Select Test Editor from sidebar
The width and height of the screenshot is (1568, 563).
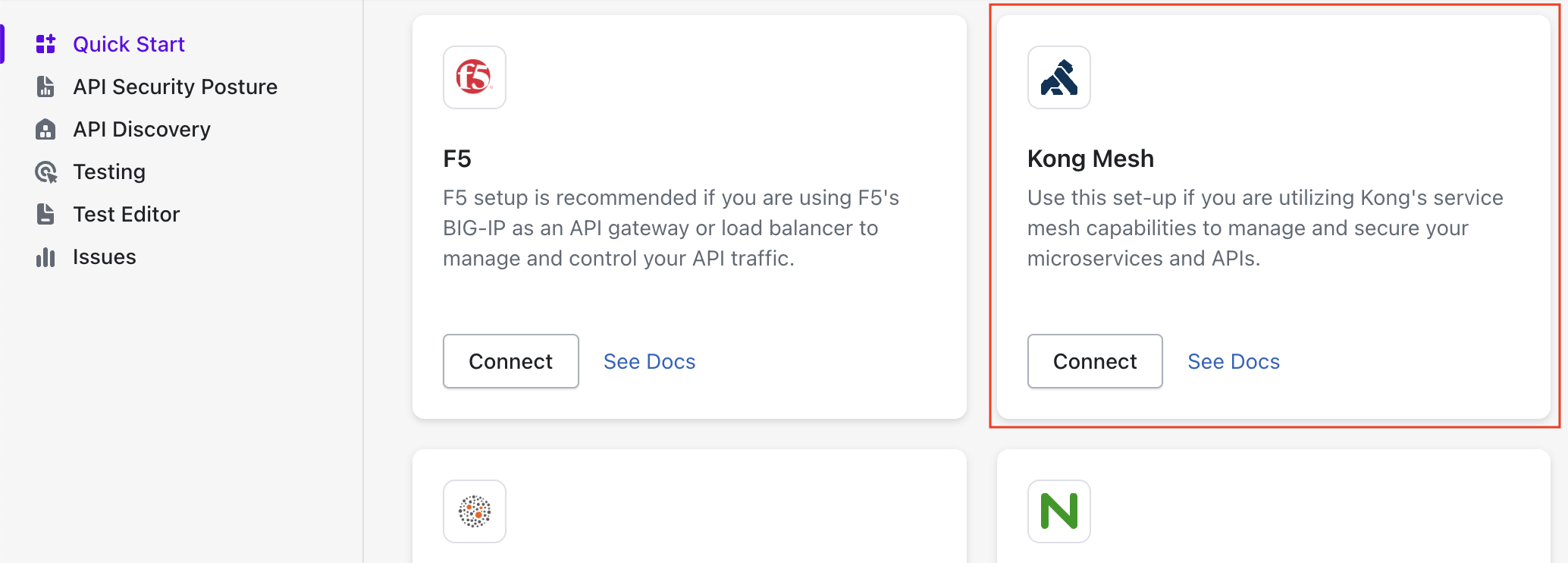127,215
